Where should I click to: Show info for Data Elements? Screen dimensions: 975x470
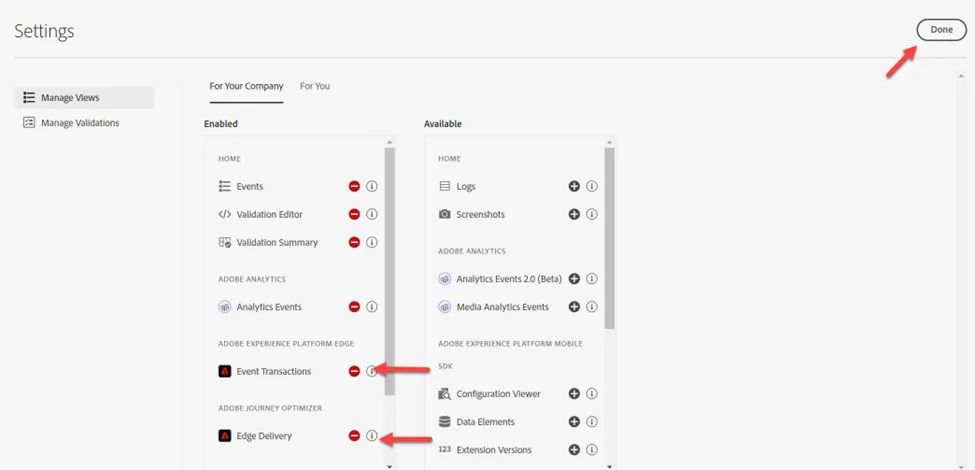point(592,422)
